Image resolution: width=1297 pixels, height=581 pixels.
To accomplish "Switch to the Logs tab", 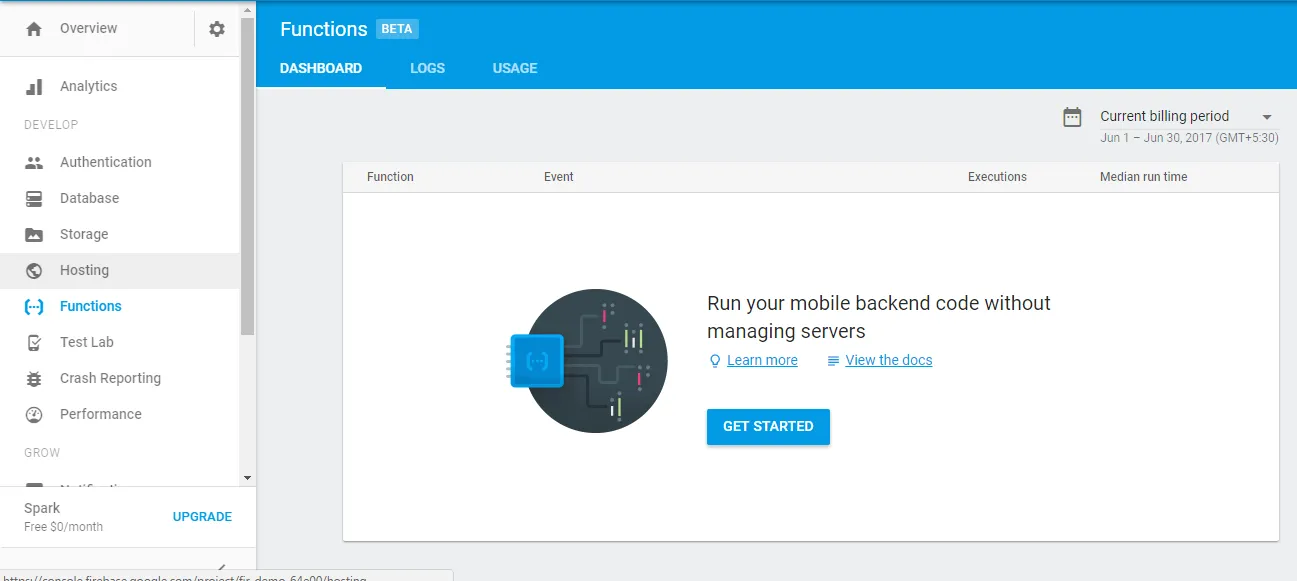I will click(427, 68).
